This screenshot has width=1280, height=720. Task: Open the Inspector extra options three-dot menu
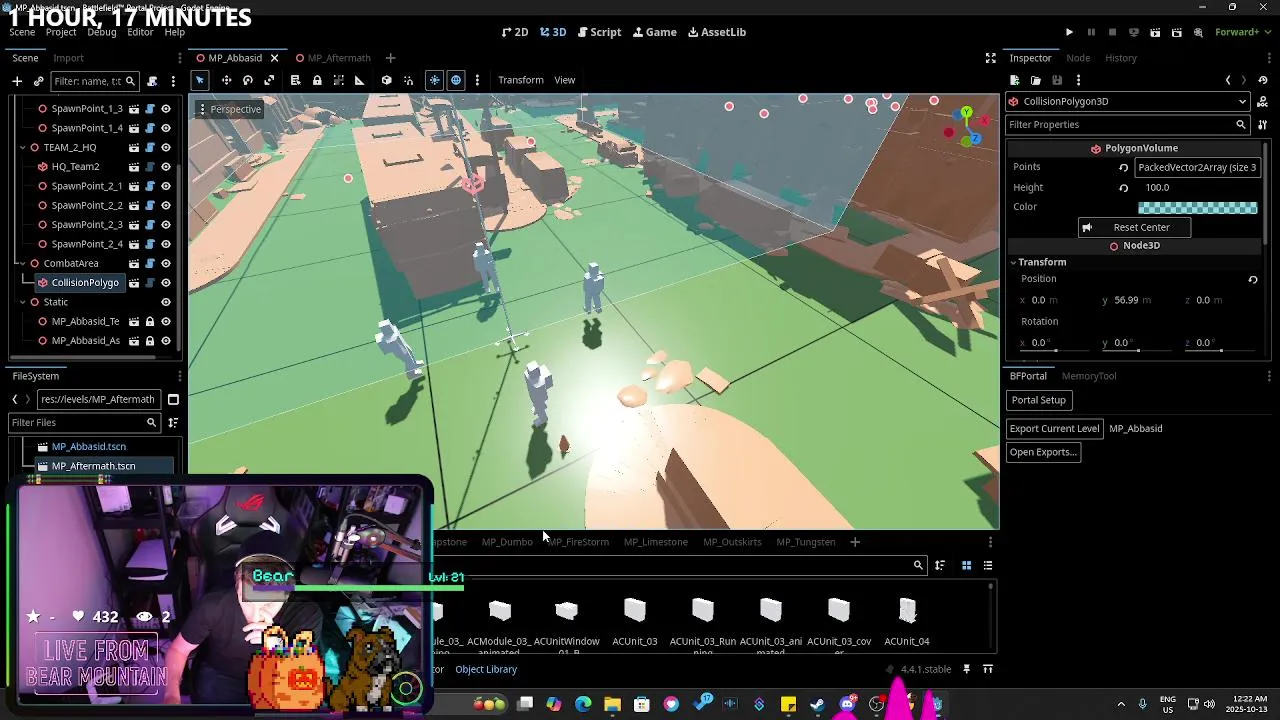1078,80
